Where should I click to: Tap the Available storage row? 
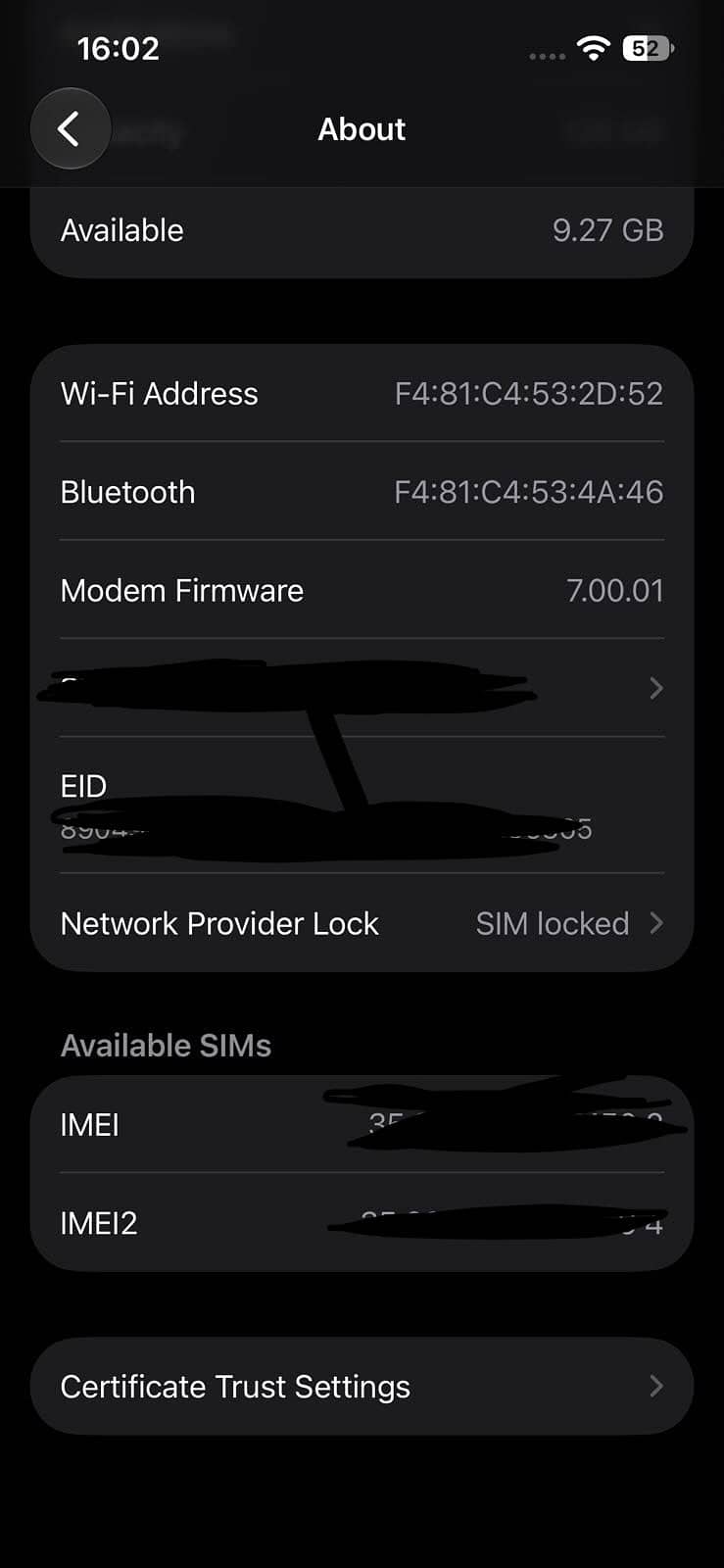pos(362,230)
